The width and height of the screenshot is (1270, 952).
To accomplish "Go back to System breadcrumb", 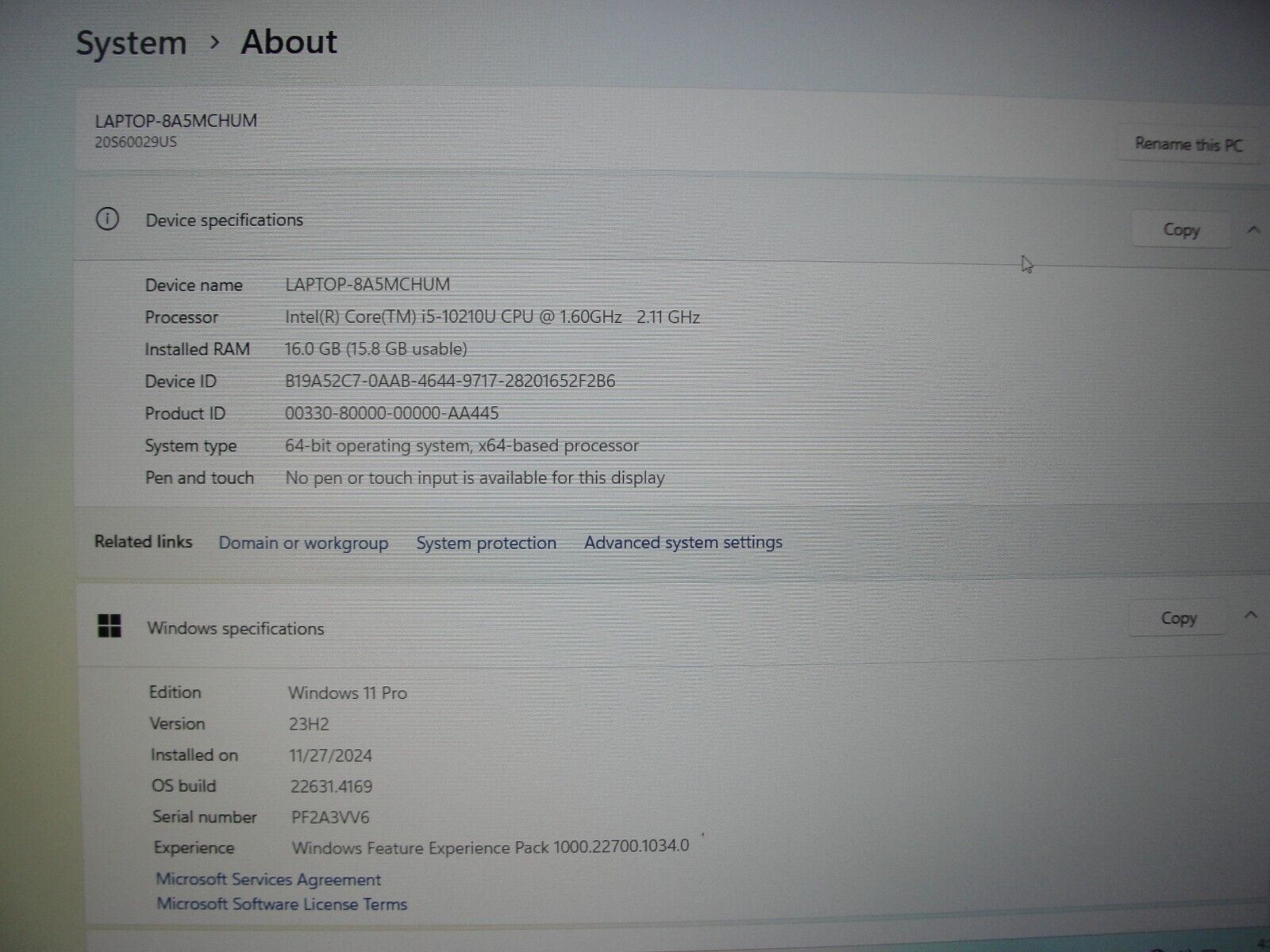I will pos(131,43).
